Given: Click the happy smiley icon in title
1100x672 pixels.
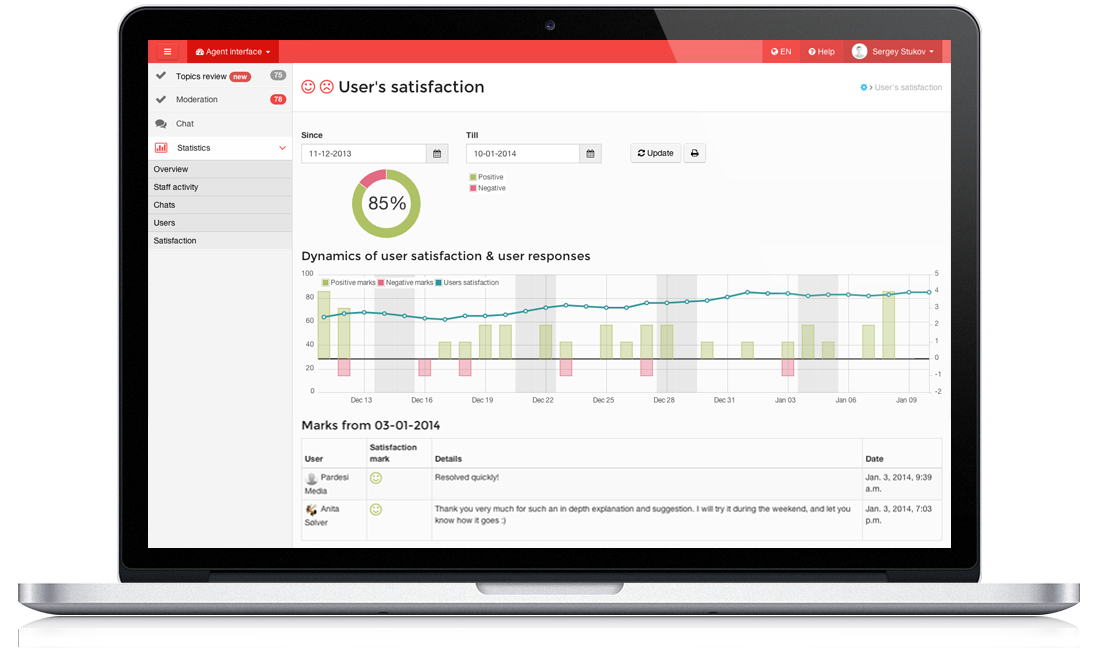Looking at the screenshot, I should coord(308,87).
